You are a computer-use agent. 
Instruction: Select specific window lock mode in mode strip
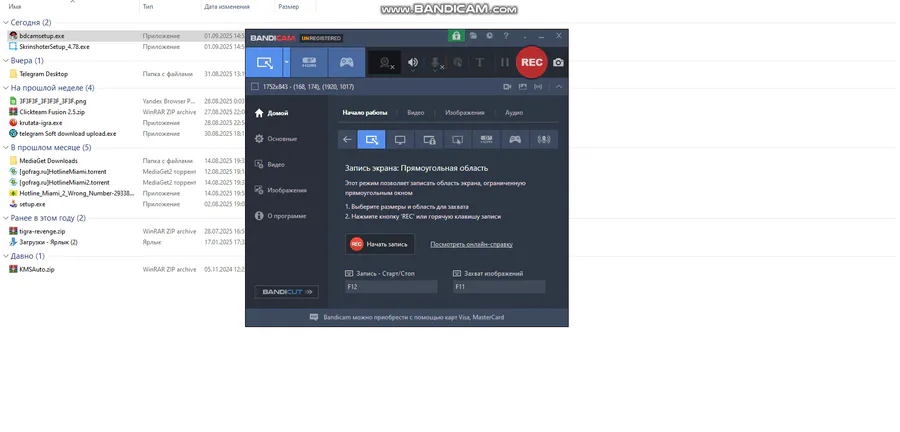click(429, 139)
